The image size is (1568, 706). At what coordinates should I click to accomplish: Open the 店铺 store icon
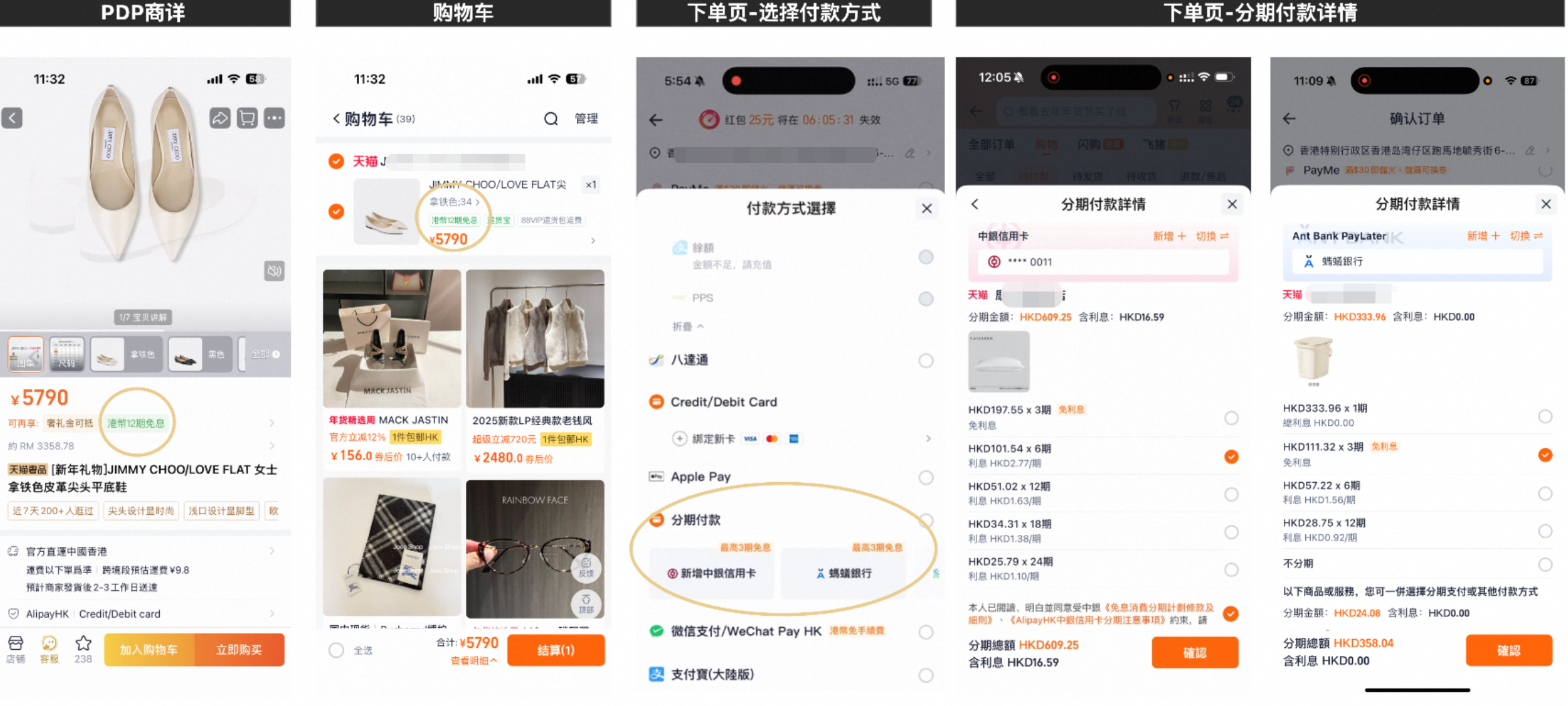click(x=15, y=649)
